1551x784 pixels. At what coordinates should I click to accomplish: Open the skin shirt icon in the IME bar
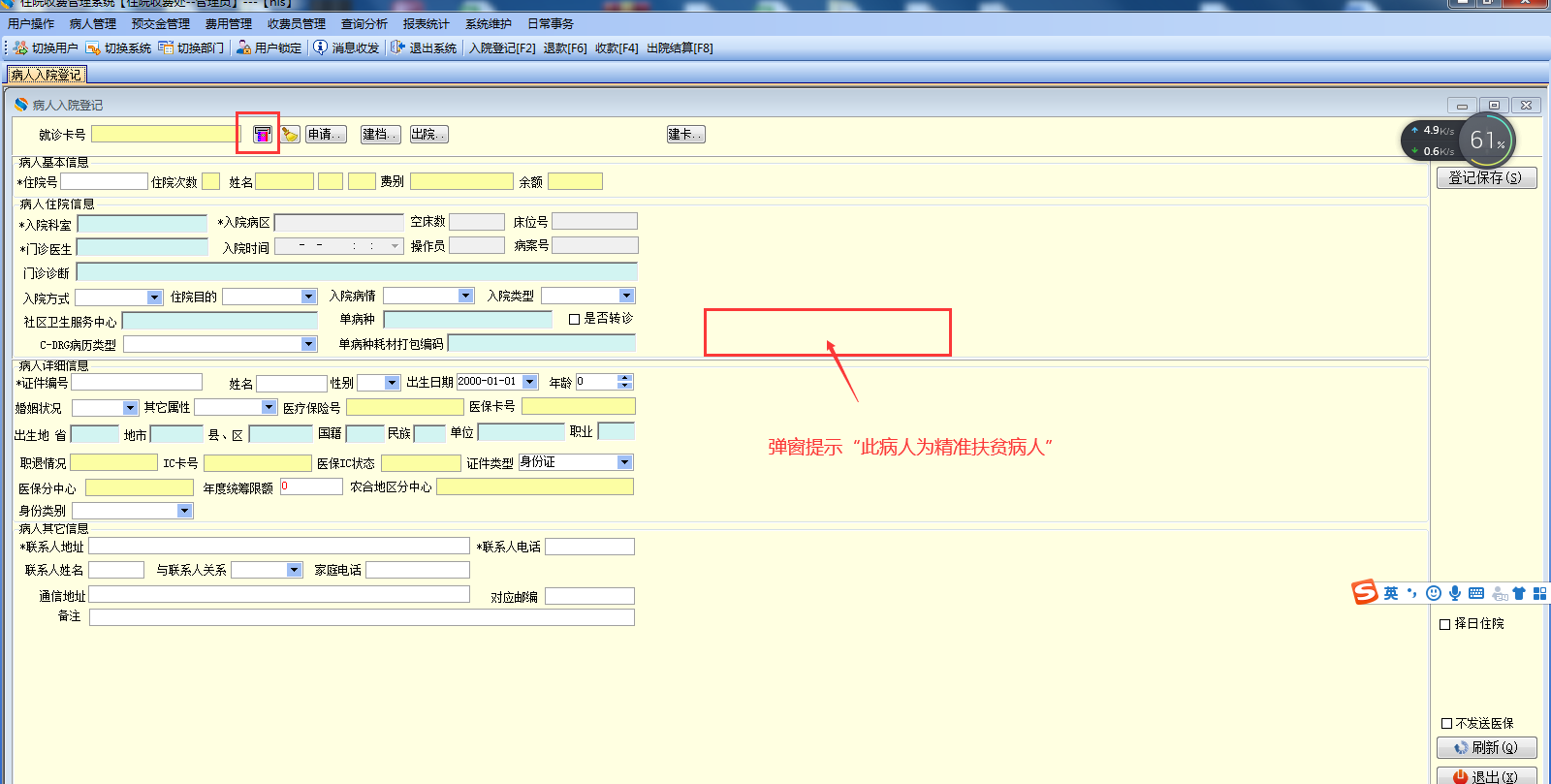point(1519,593)
